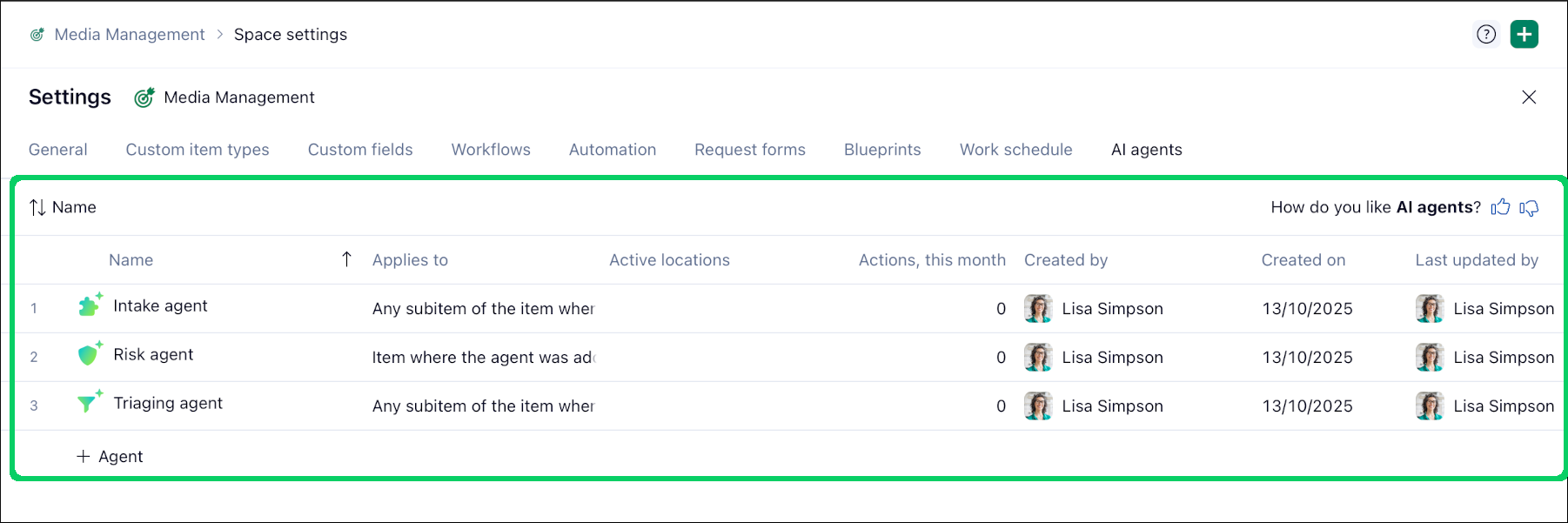The image size is (1568, 523).
Task: Open the Workflows tab
Action: pyautogui.click(x=491, y=150)
